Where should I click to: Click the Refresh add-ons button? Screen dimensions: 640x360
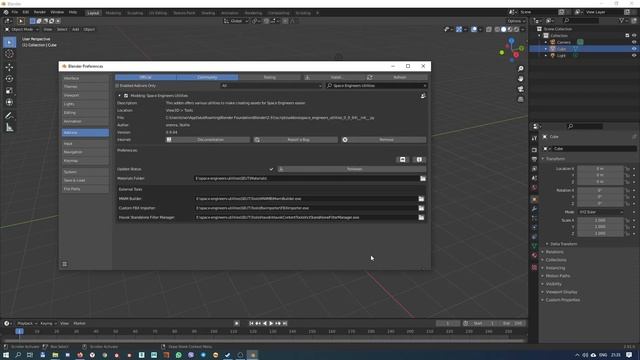pyautogui.click(x=396, y=77)
